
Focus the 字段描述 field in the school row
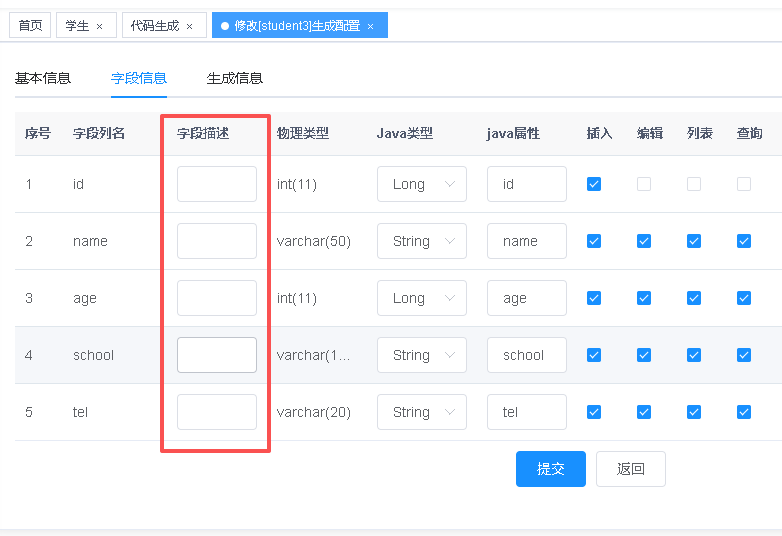point(217,355)
